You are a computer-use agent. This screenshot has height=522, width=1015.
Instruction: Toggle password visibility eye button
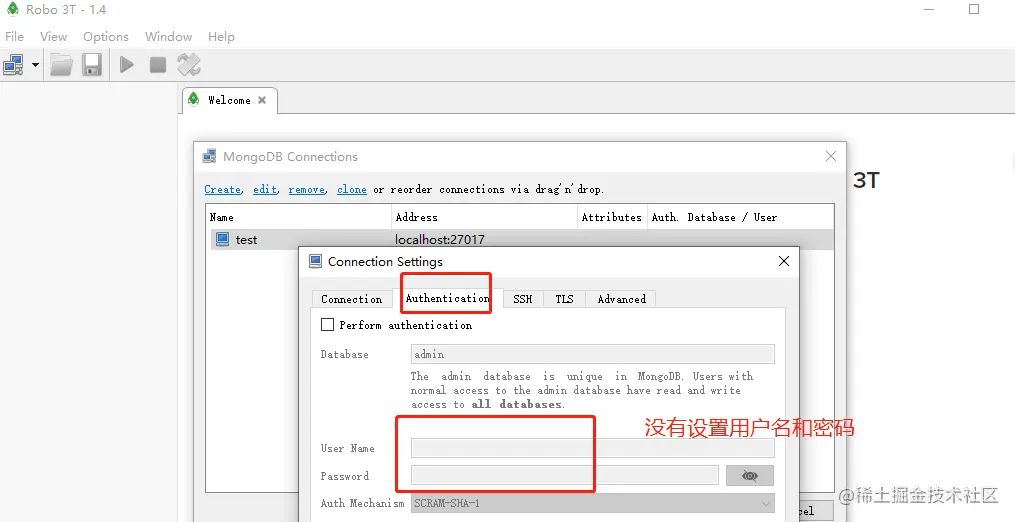click(750, 475)
